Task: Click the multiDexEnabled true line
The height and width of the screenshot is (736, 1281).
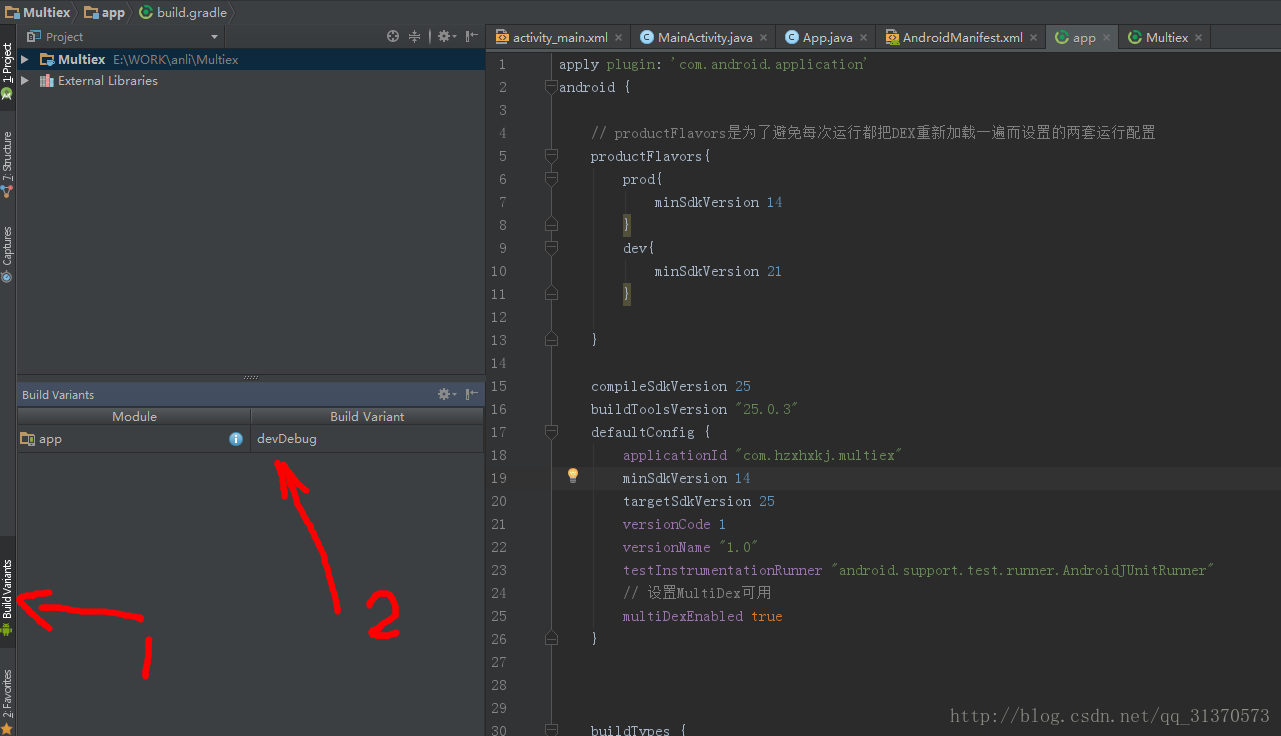Action: (702, 616)
